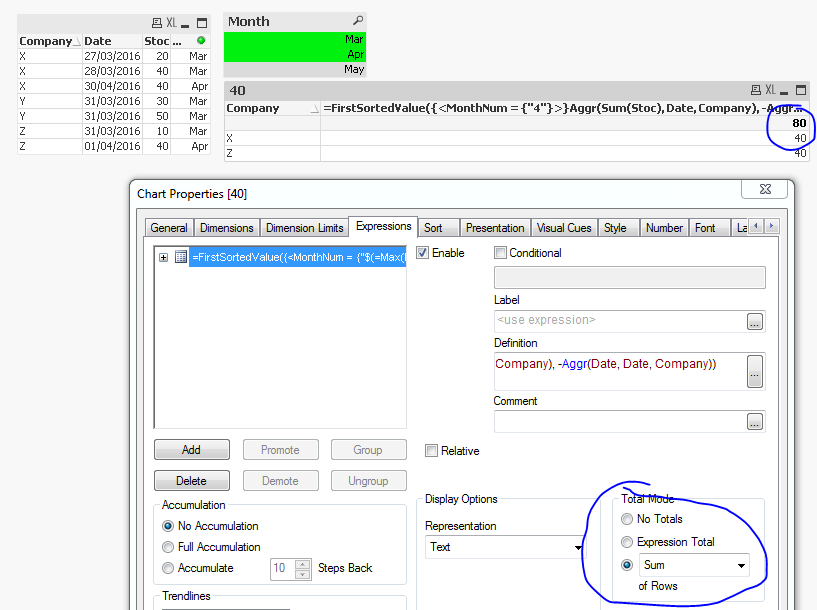The image size is (817, 610).
Task: Click the Demote button
Action: point(280,481)
